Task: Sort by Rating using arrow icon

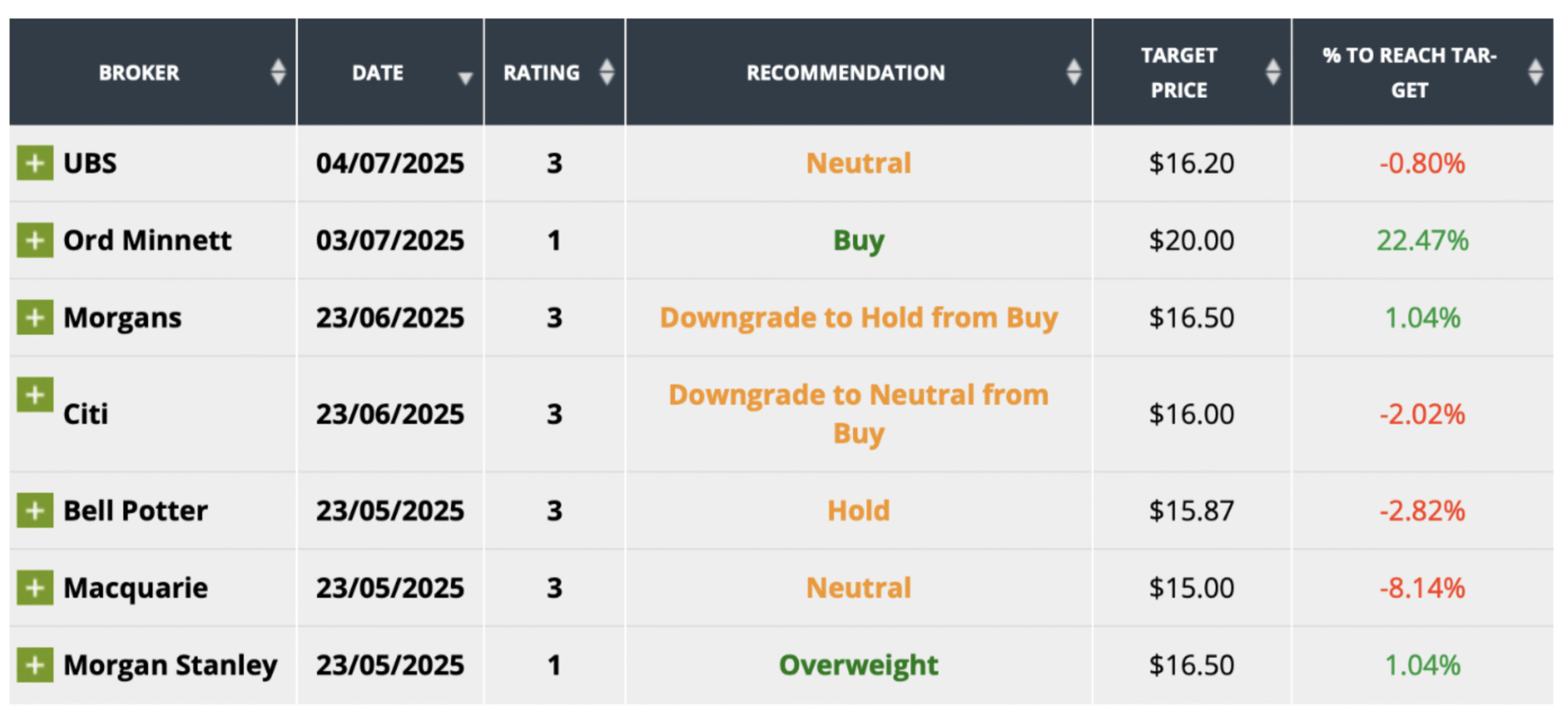Action: coord(606,72)
